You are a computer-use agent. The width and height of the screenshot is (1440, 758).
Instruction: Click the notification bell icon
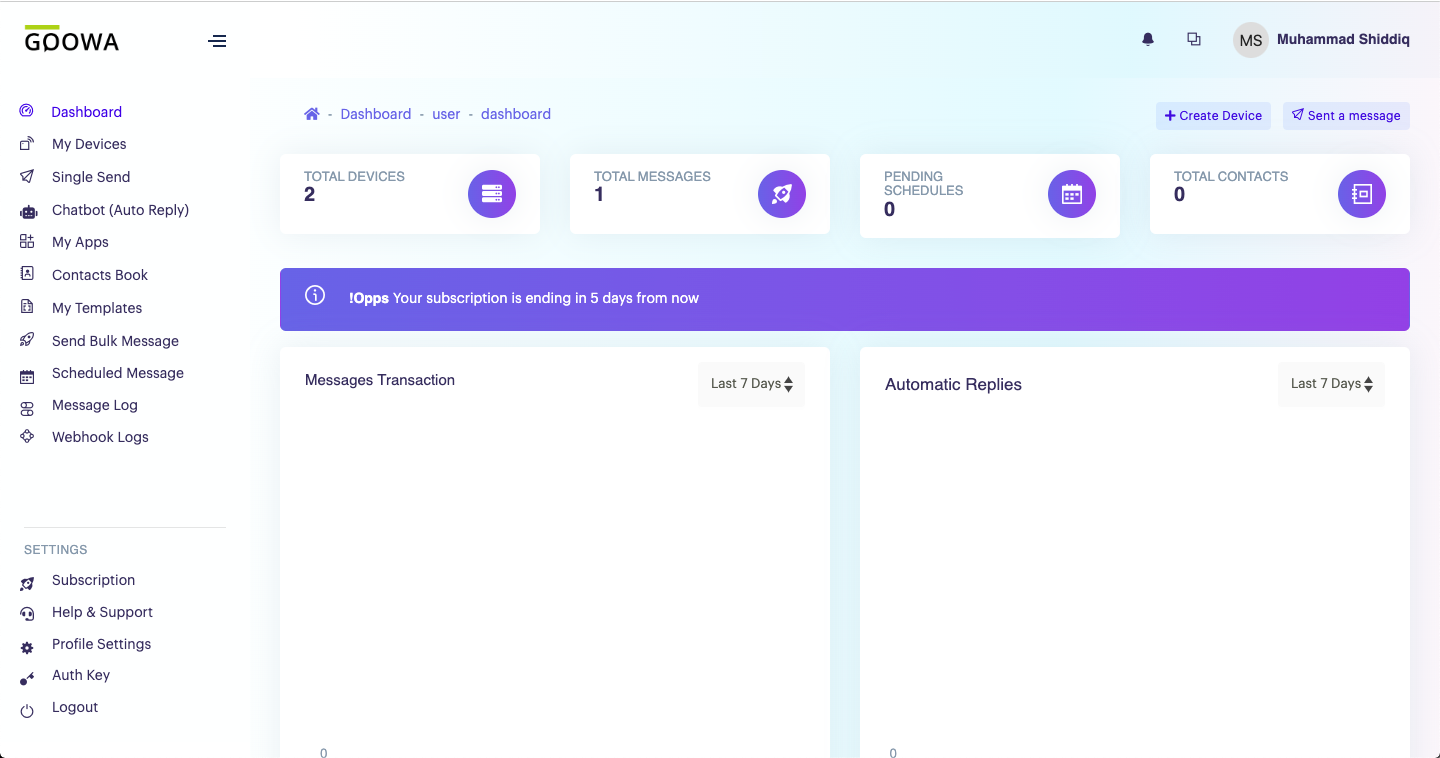(x=1148, y=40)
